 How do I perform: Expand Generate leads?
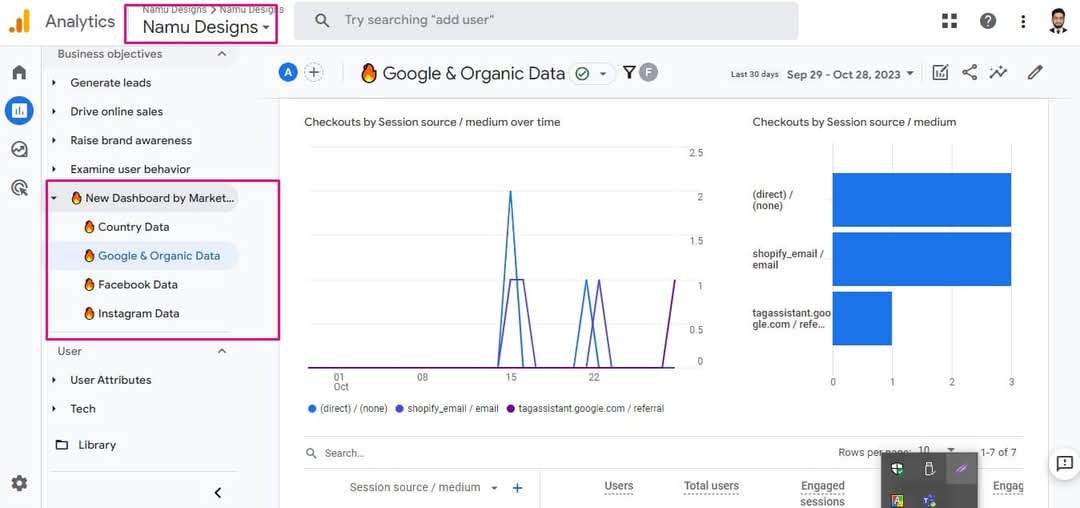point(54,83)
